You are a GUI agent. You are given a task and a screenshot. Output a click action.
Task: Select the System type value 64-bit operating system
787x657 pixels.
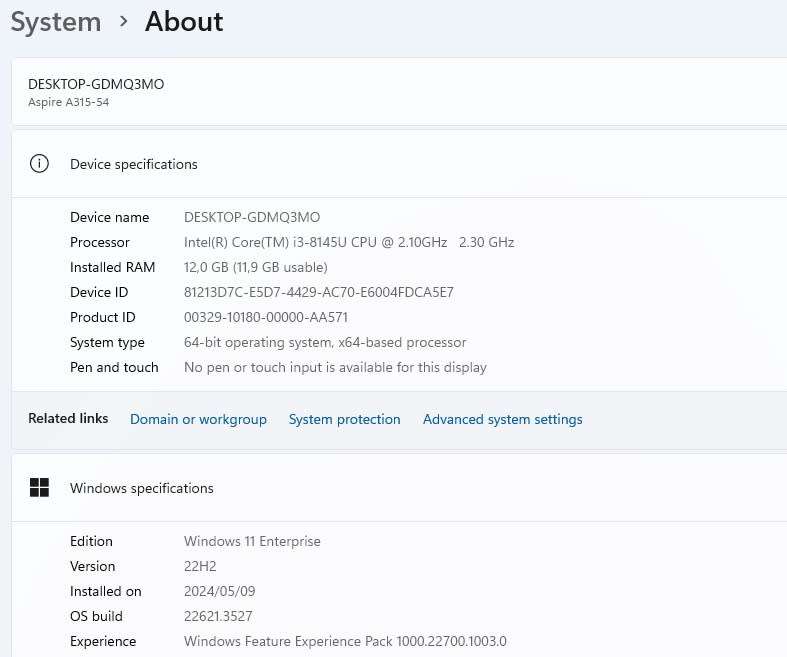[x=325, y=343]
